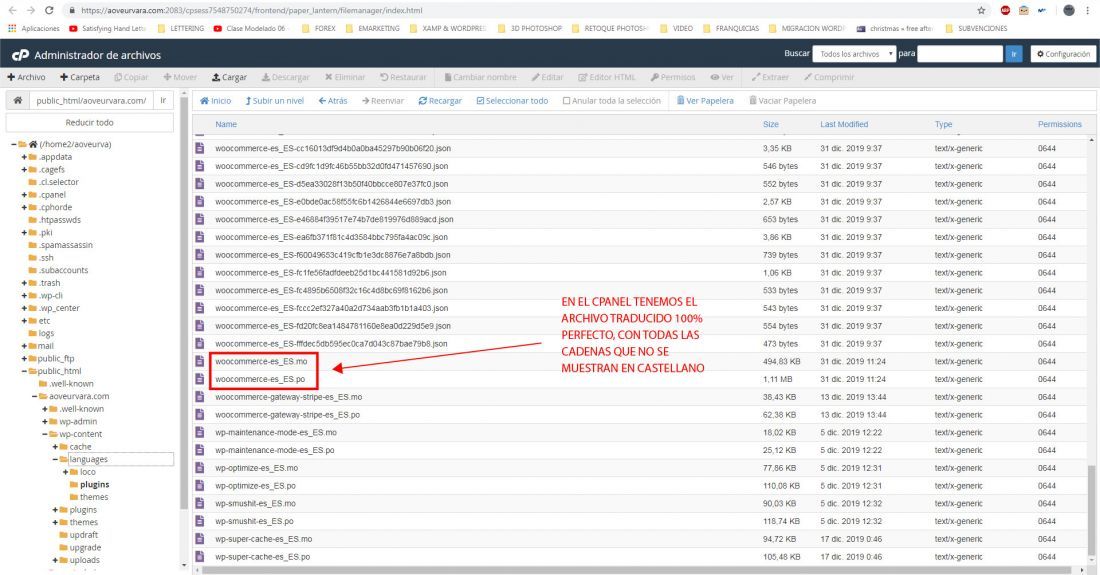Viewport: 1100px width, 575px height.
Task: Create new folder with Carpeta button
Action: 80,77
